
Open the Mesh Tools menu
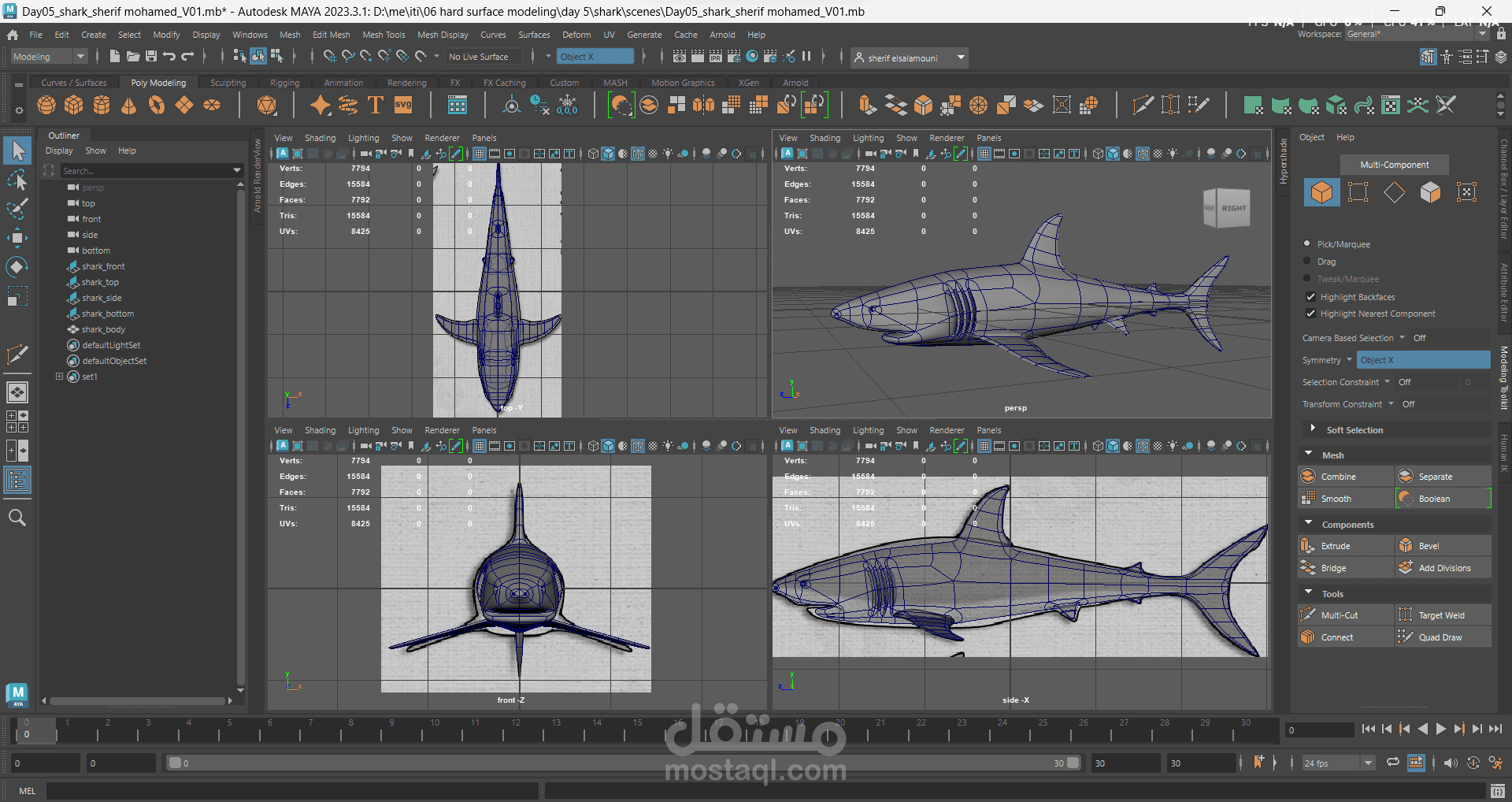coord(384,35)
